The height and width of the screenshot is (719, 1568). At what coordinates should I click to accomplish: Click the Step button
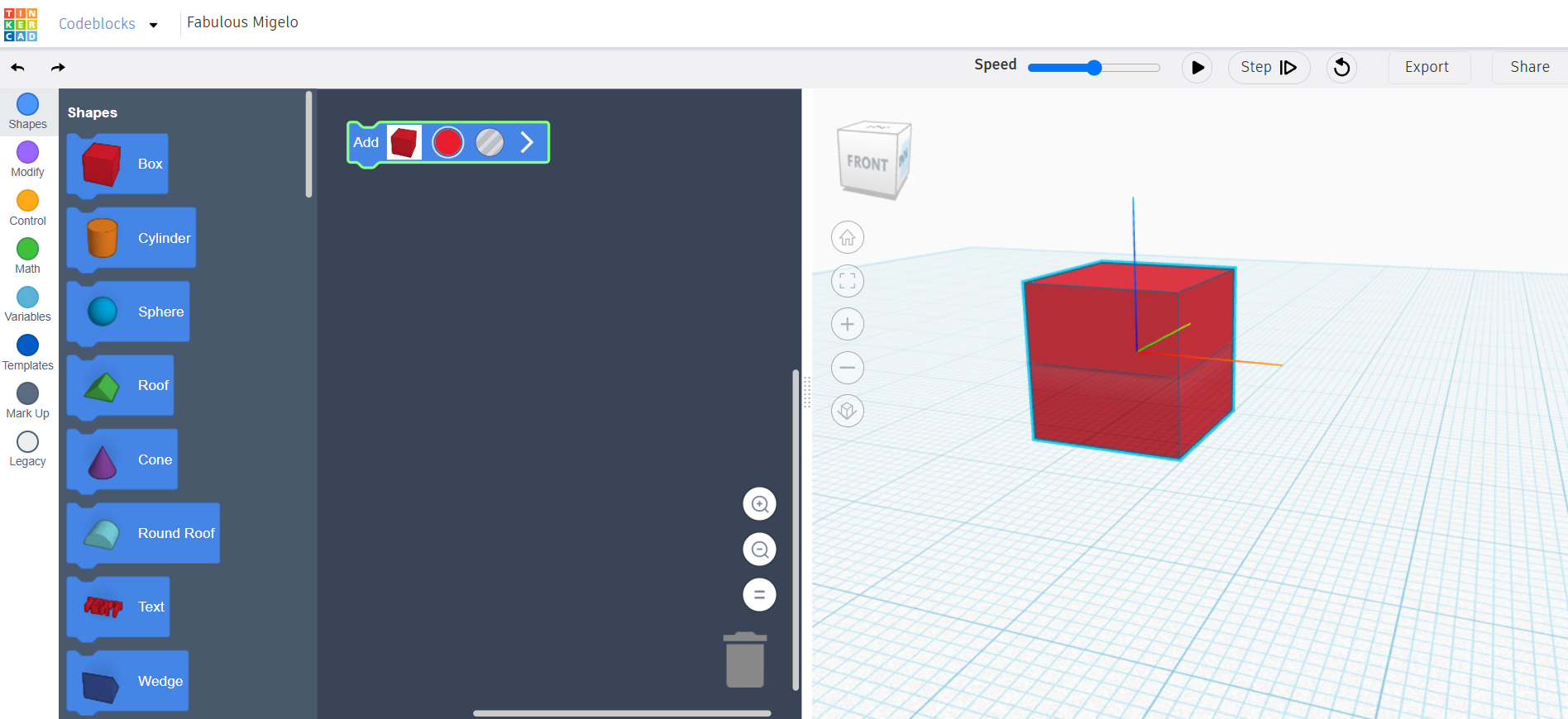(1269, 68)
